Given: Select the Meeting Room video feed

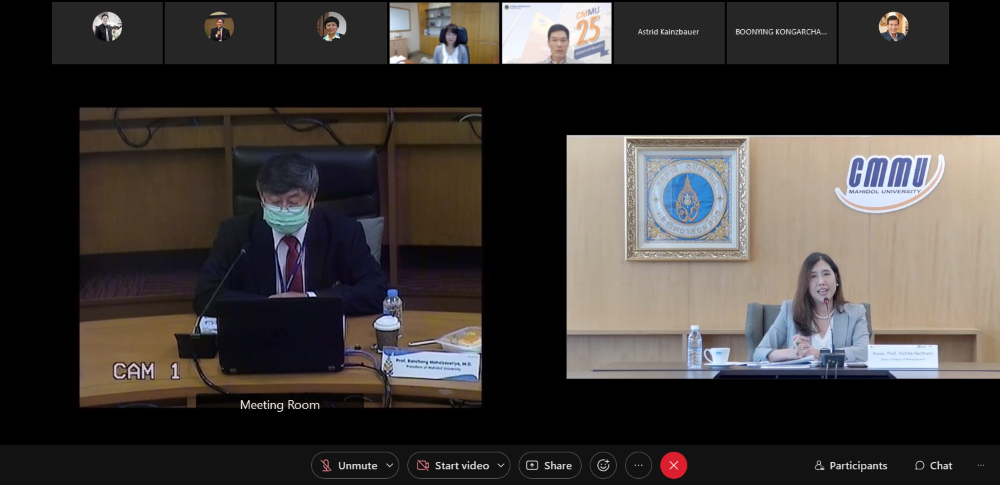Looking at the screenshot, I should pos(280,257).
